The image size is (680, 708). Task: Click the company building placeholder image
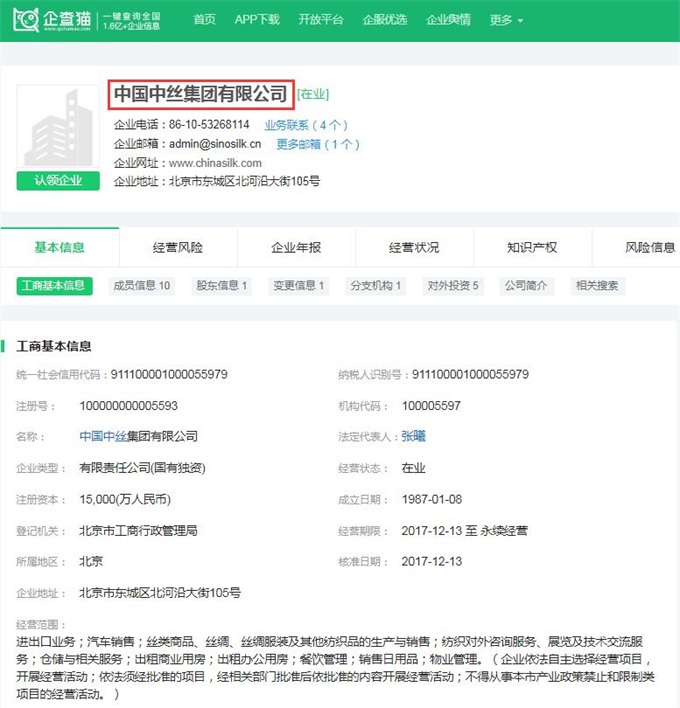click(x=58, y=128)
